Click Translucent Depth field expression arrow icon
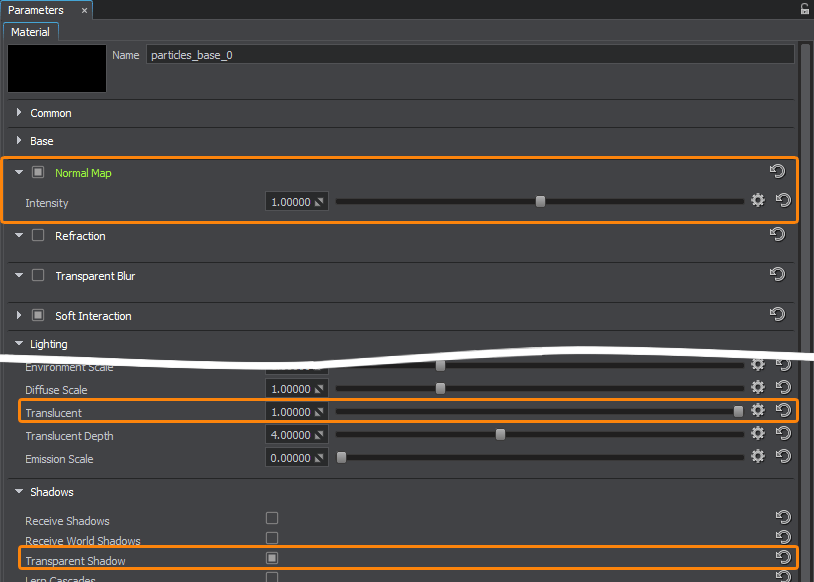The image size is (814, 582). pos(319,435)
